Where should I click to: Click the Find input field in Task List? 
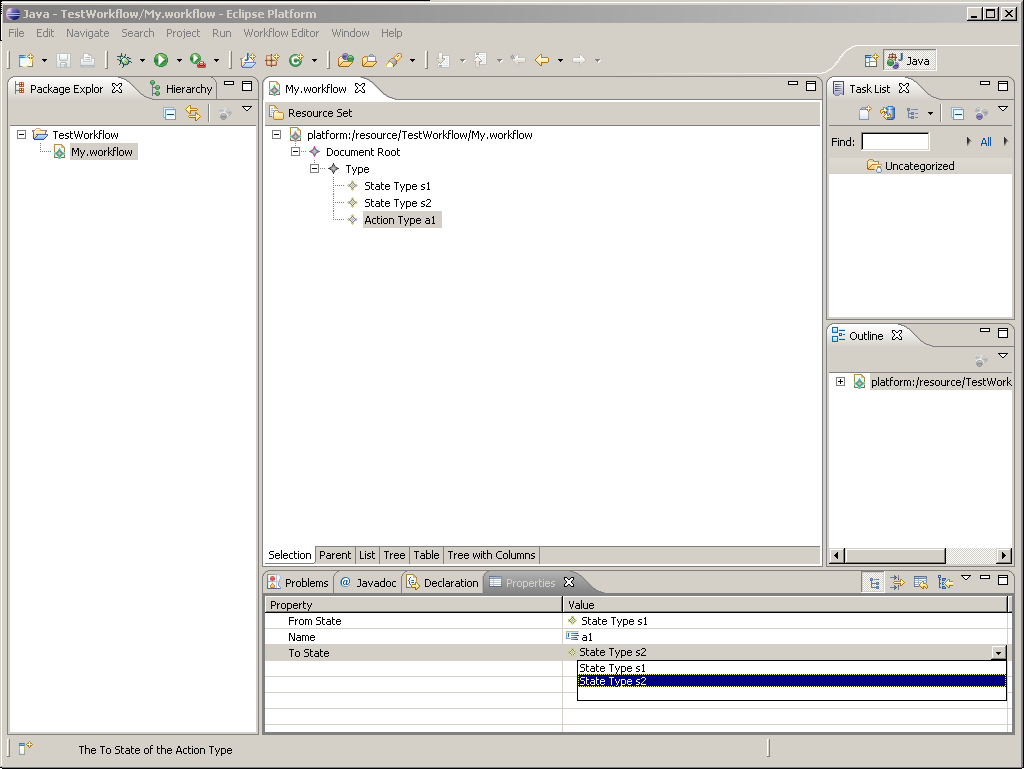coord(895,142)
